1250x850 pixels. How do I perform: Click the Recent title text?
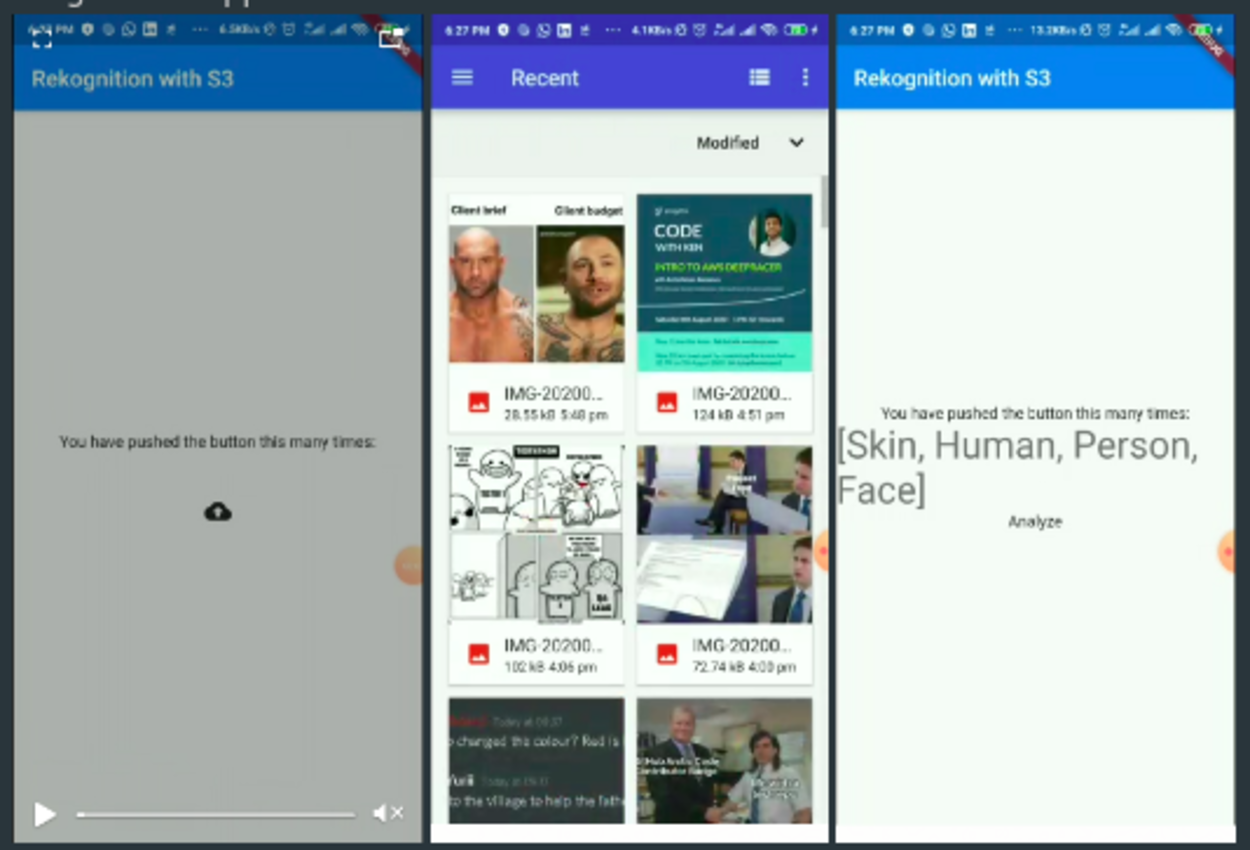click(545, 78)
